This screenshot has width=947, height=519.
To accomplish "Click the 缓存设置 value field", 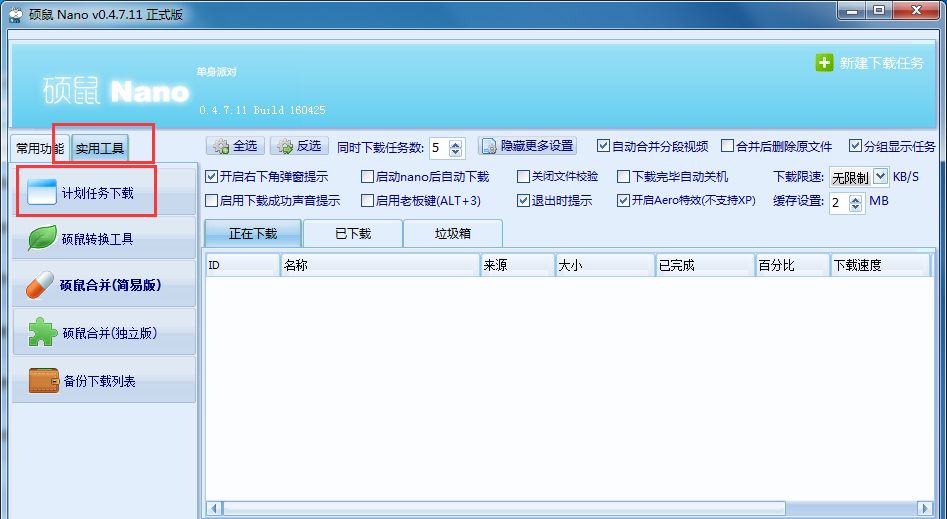I will 839,203.
